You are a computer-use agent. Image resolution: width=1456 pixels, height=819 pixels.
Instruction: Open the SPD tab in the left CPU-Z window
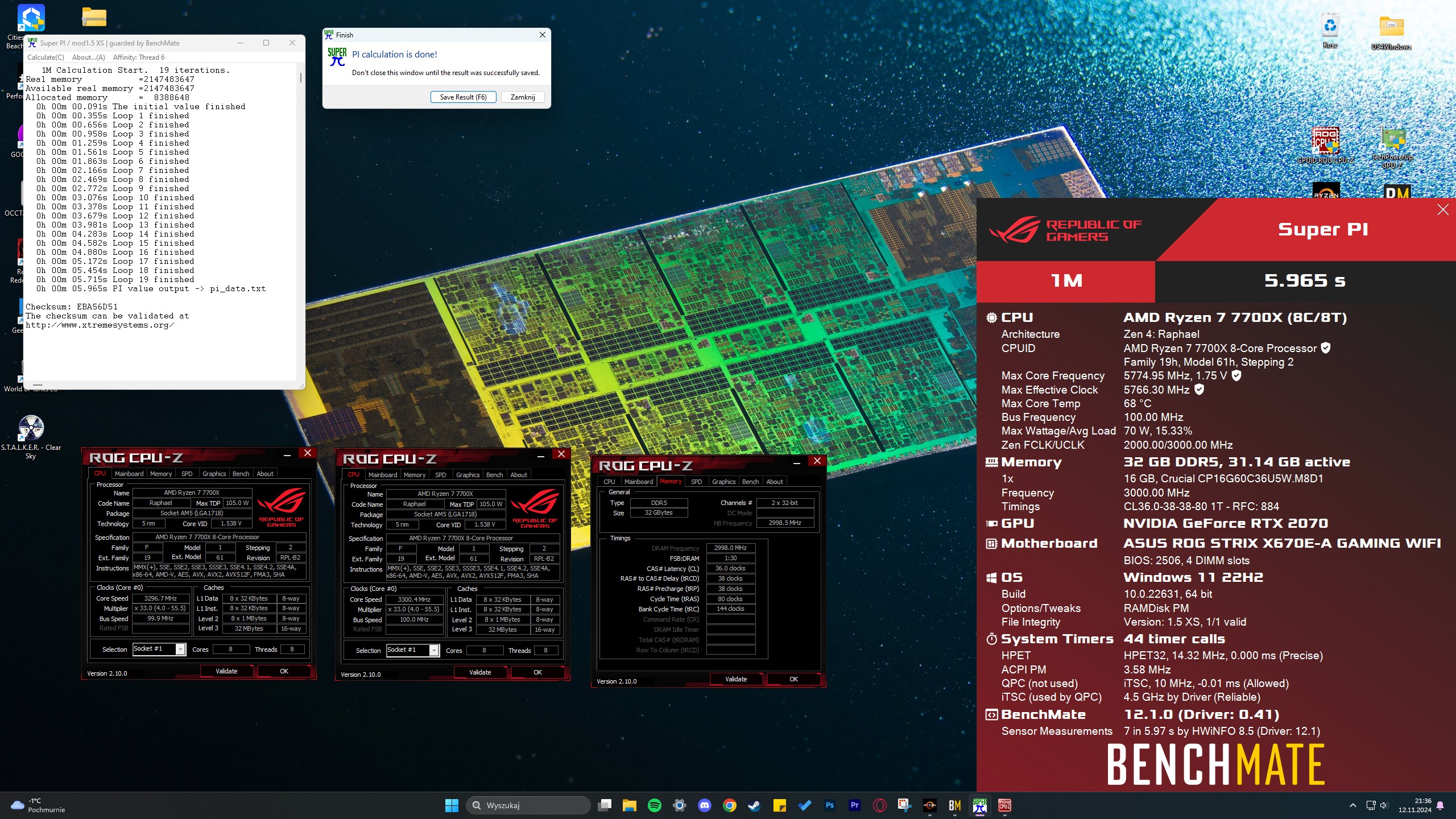pyautogui.click(x=187, y=474)
